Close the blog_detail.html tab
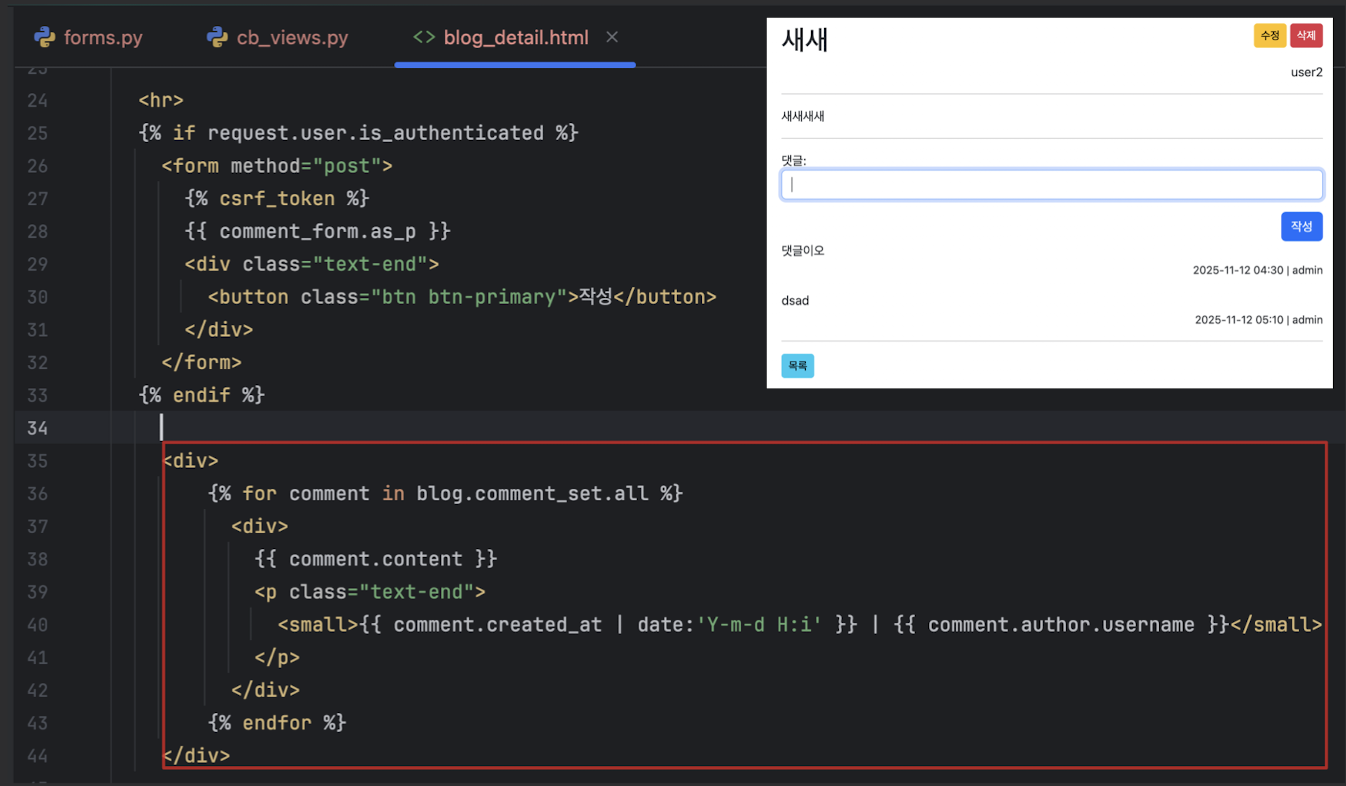Image resolution: width=1346 pixels, height=786 pixels. coord(612,37)
